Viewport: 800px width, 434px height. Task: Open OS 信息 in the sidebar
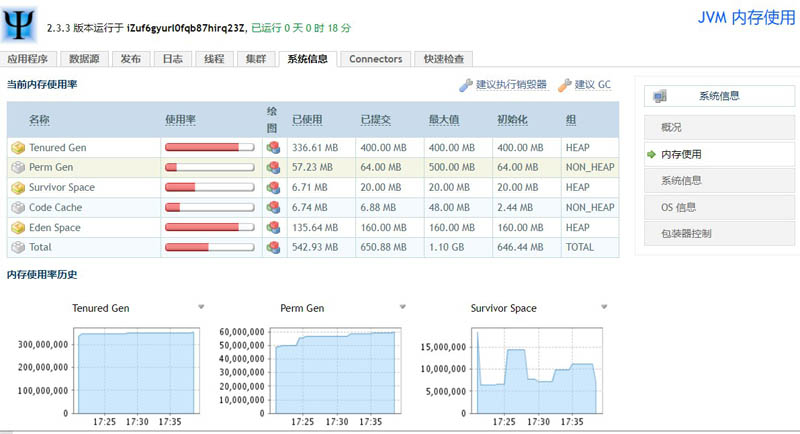click(x=719, y=207)
